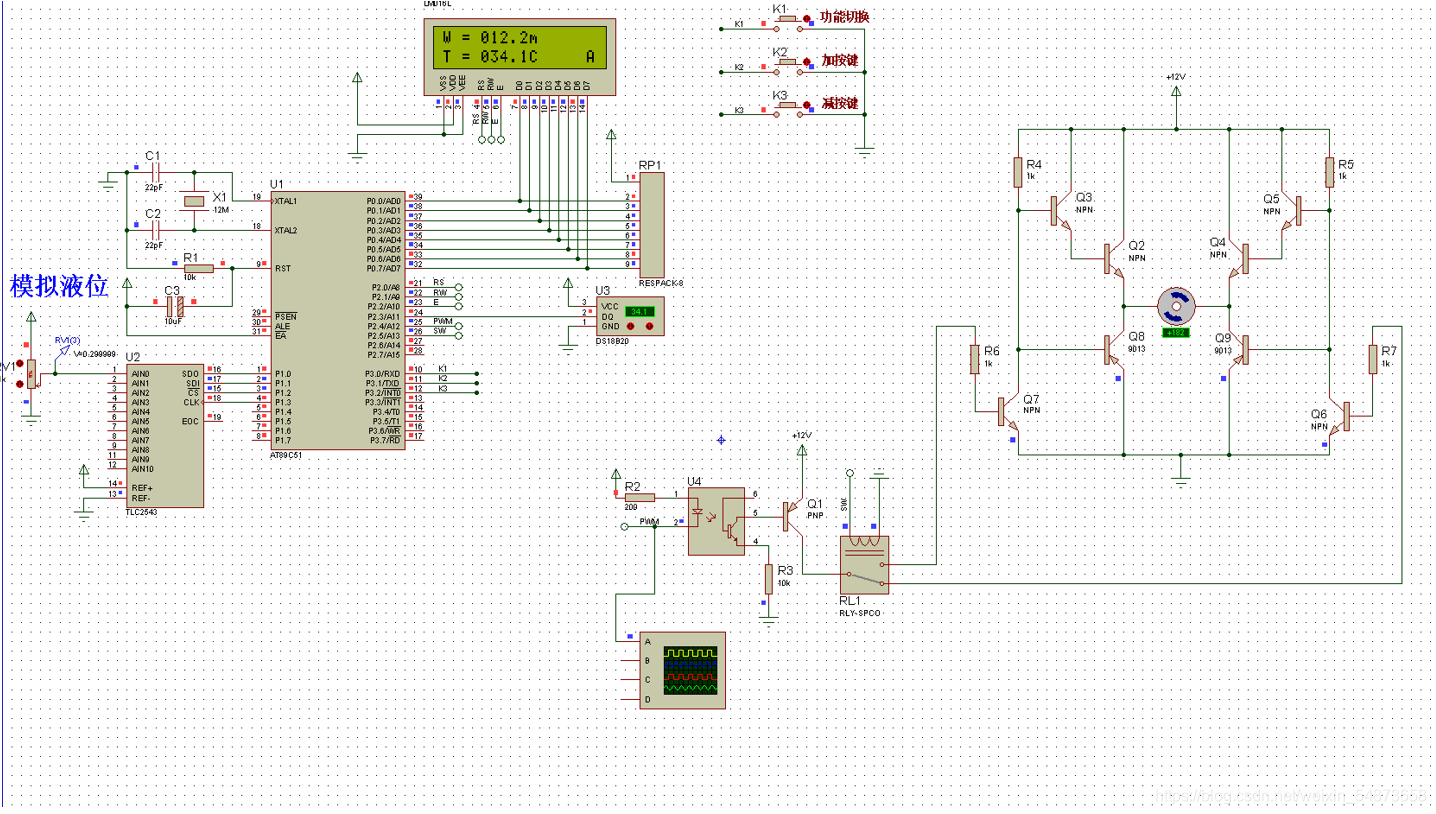Screen dimensions: 1436x814
Task: Click oscilloscope channel A pin
Action: click(630, 641)
